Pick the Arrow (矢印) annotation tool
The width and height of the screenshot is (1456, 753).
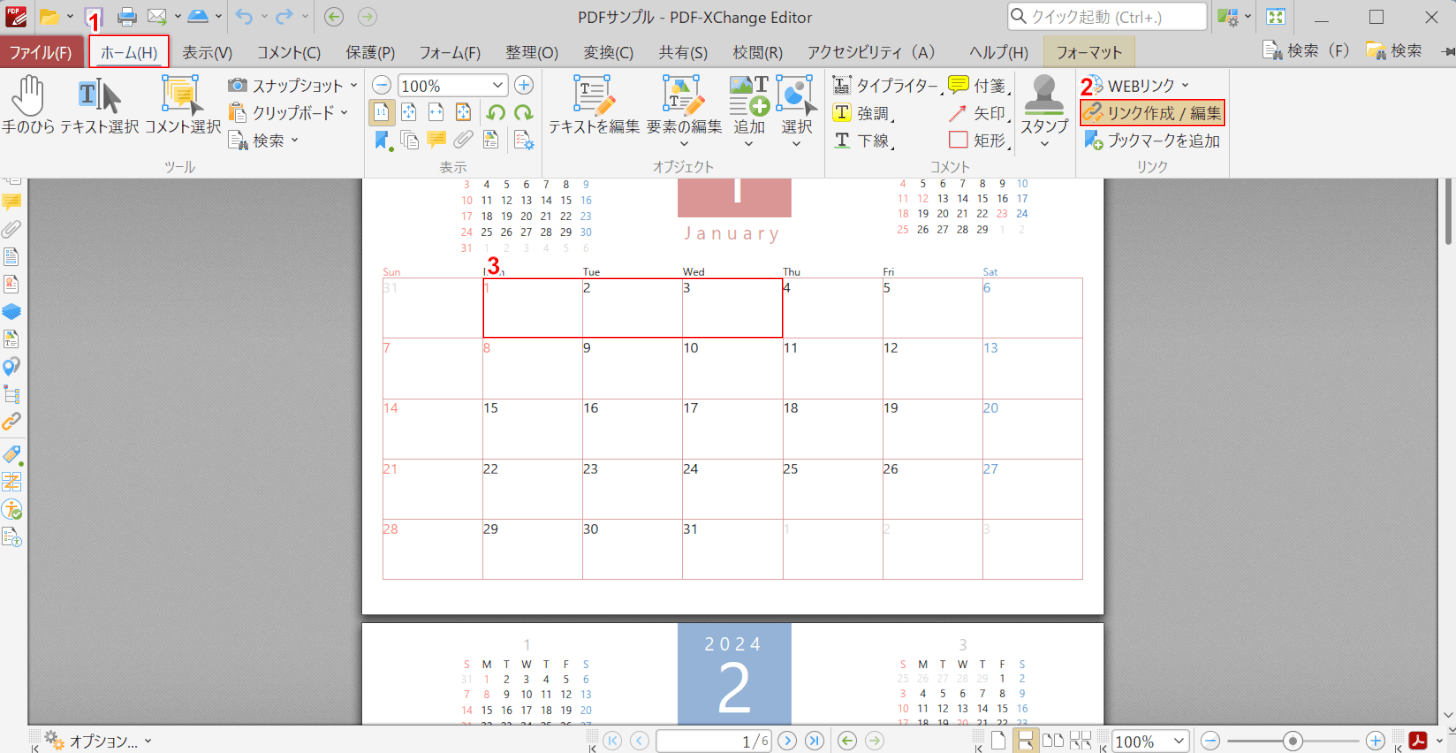coord(977,113)
